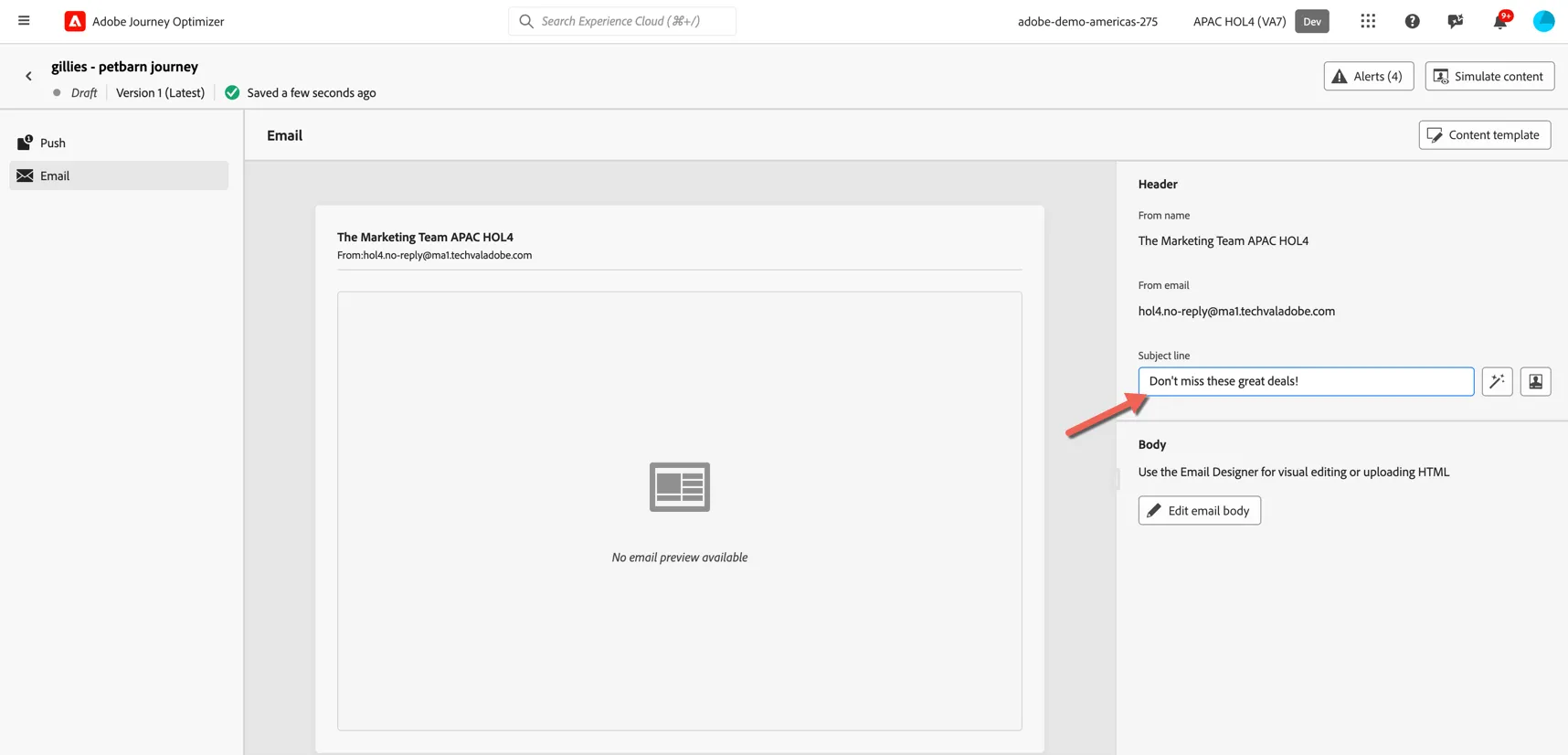Open personalization dialog next to subject line

tap(1535, 381)
